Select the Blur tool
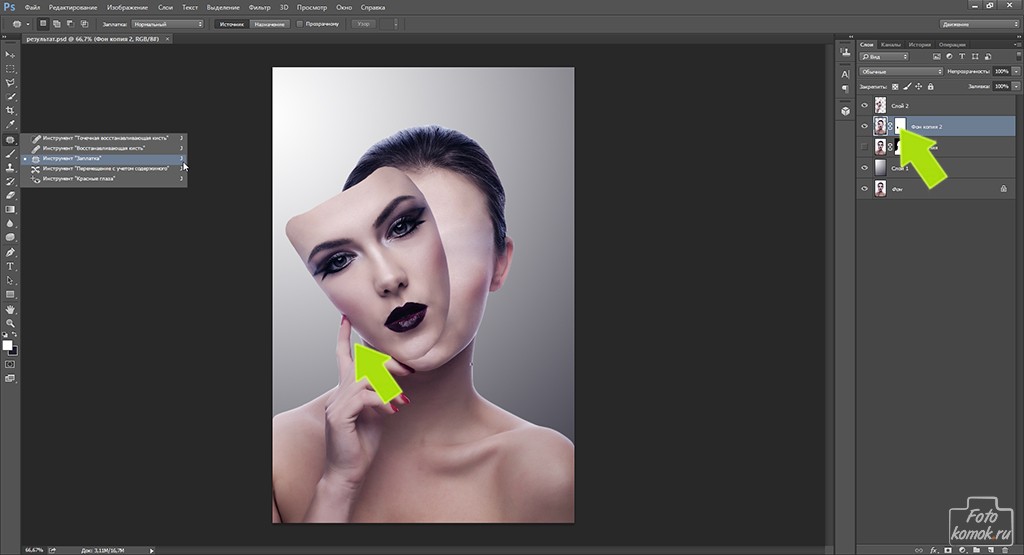 pos(10,223)
